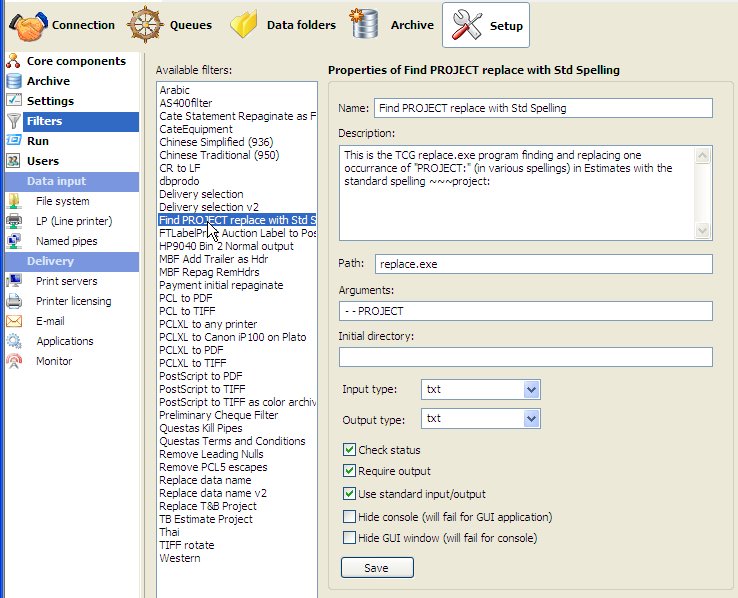The image size is (738, 598).
Task: Enable Hide console checkbox
Action: point(349,517)
